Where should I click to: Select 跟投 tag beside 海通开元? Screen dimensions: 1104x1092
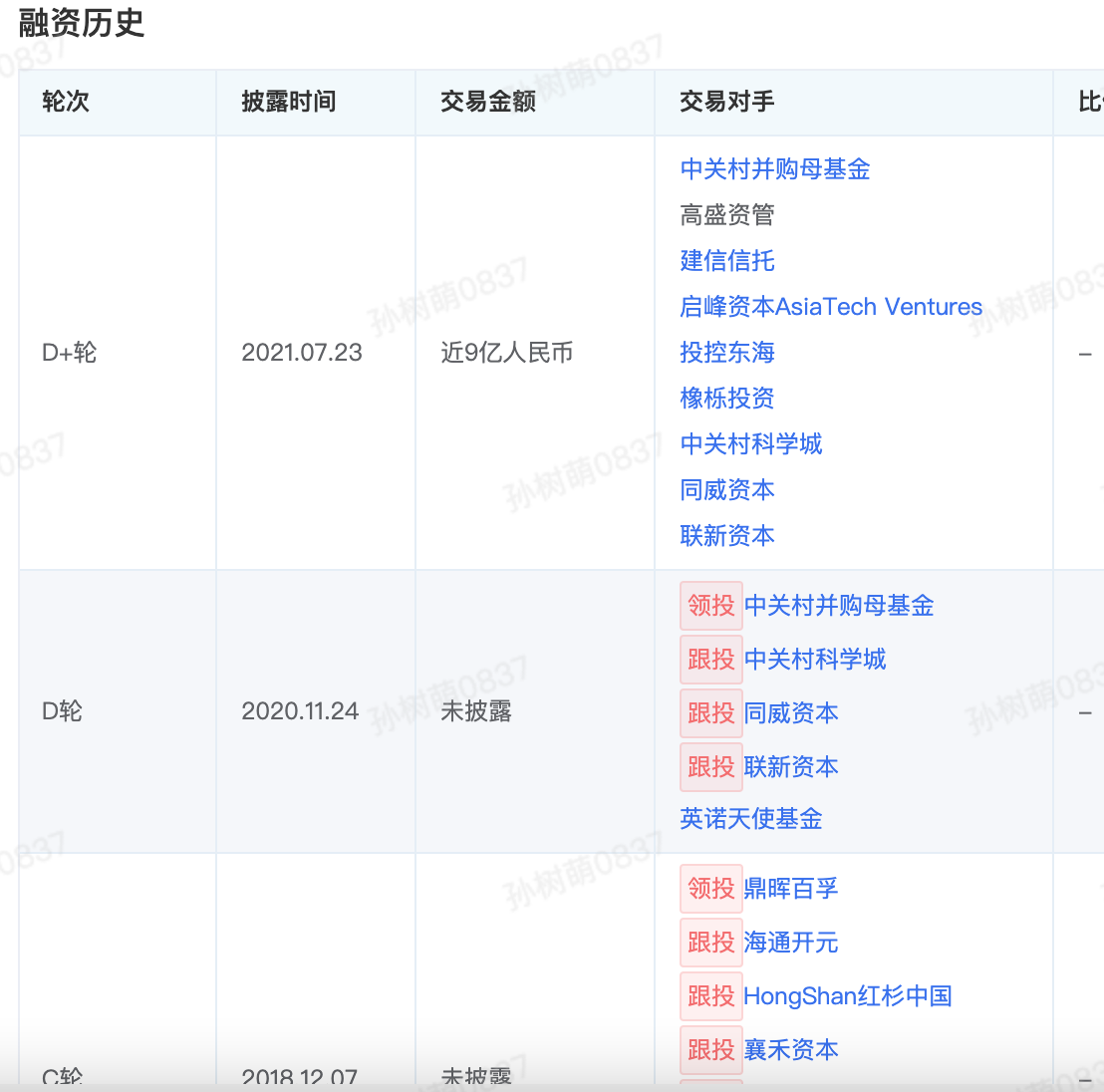pyautogui.click(x=711, y=942)
